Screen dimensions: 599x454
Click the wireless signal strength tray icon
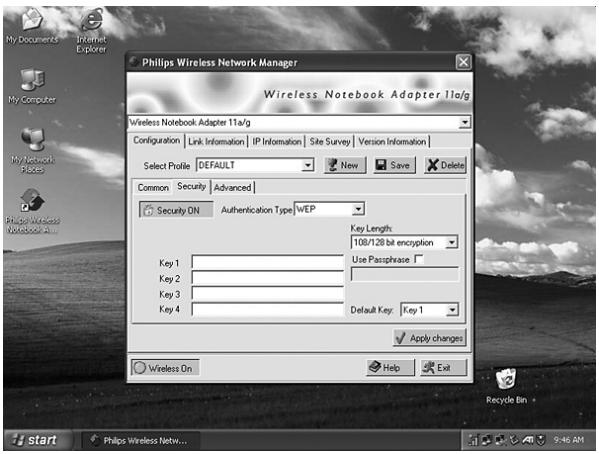473,440
